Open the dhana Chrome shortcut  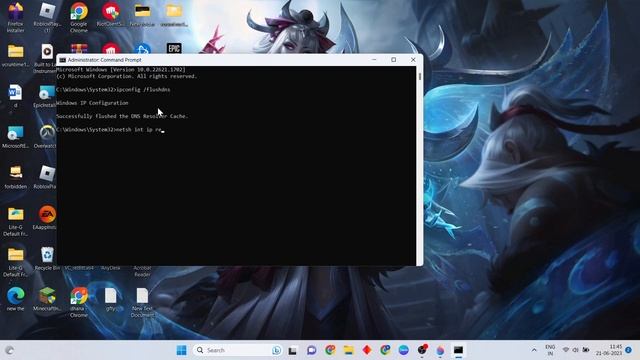coord(79,302)
